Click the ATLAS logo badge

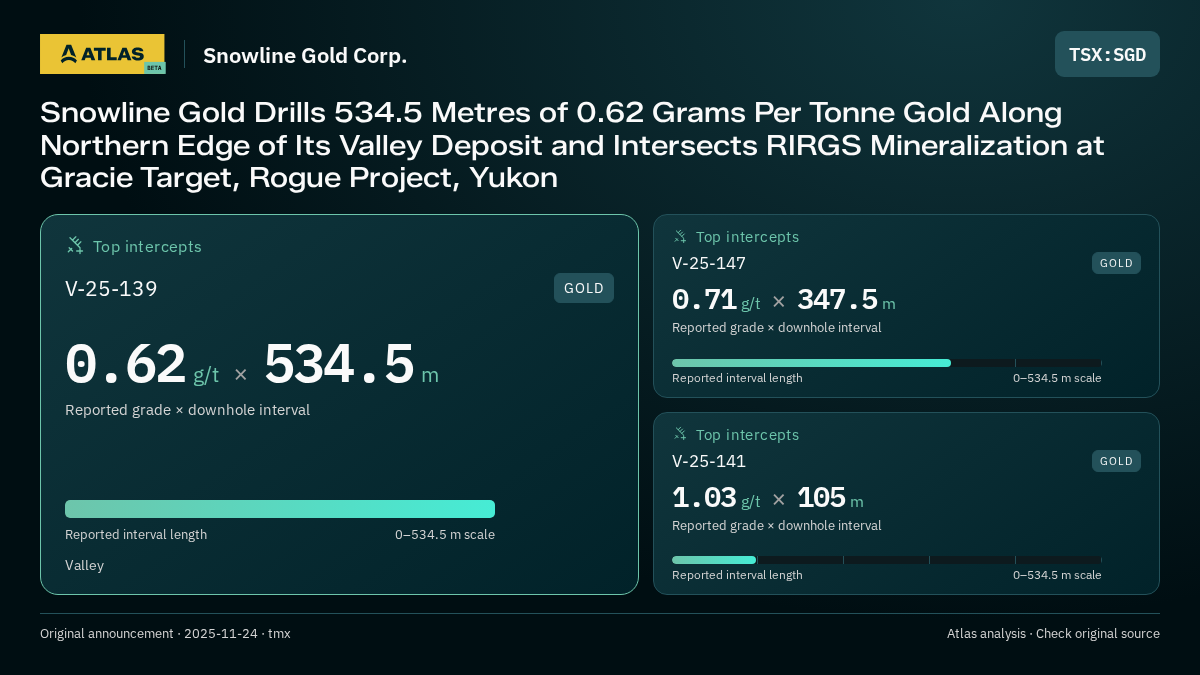pos(102,54)
